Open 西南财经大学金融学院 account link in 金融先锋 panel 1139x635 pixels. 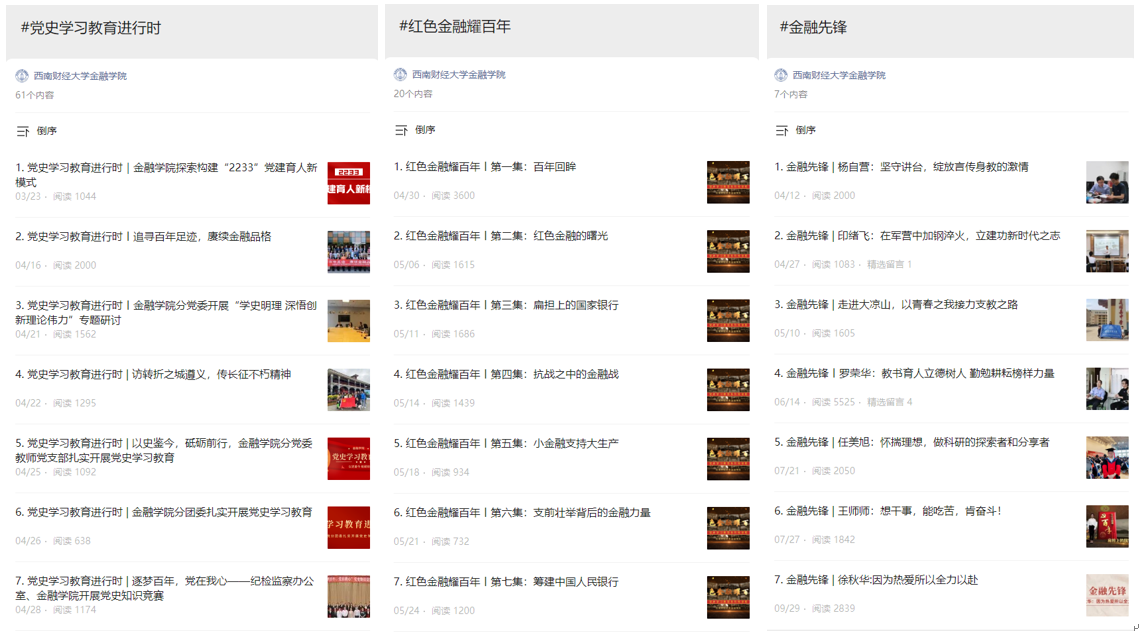pos(839,75)
